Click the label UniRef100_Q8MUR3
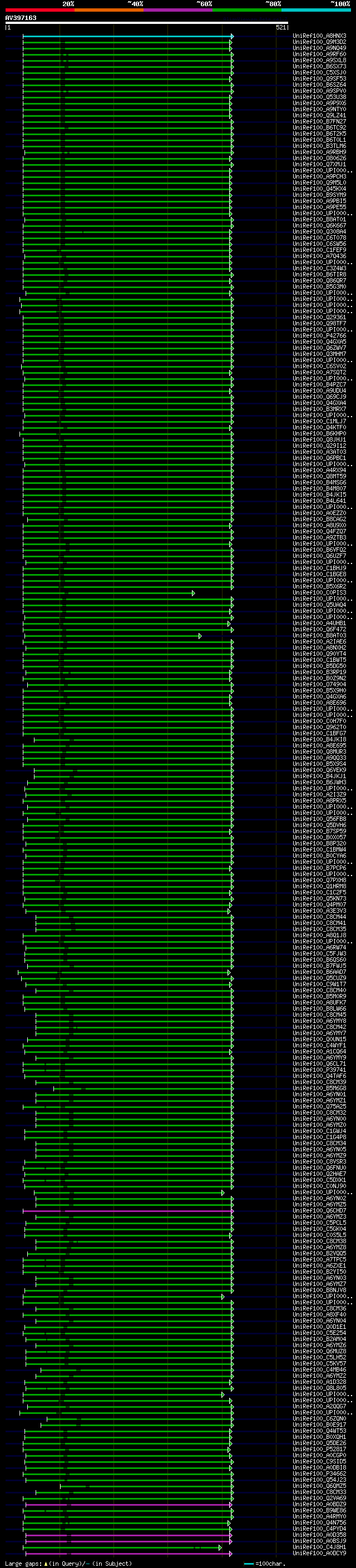356x1568 pixels. pyautogui.click(x=319, y=751)
